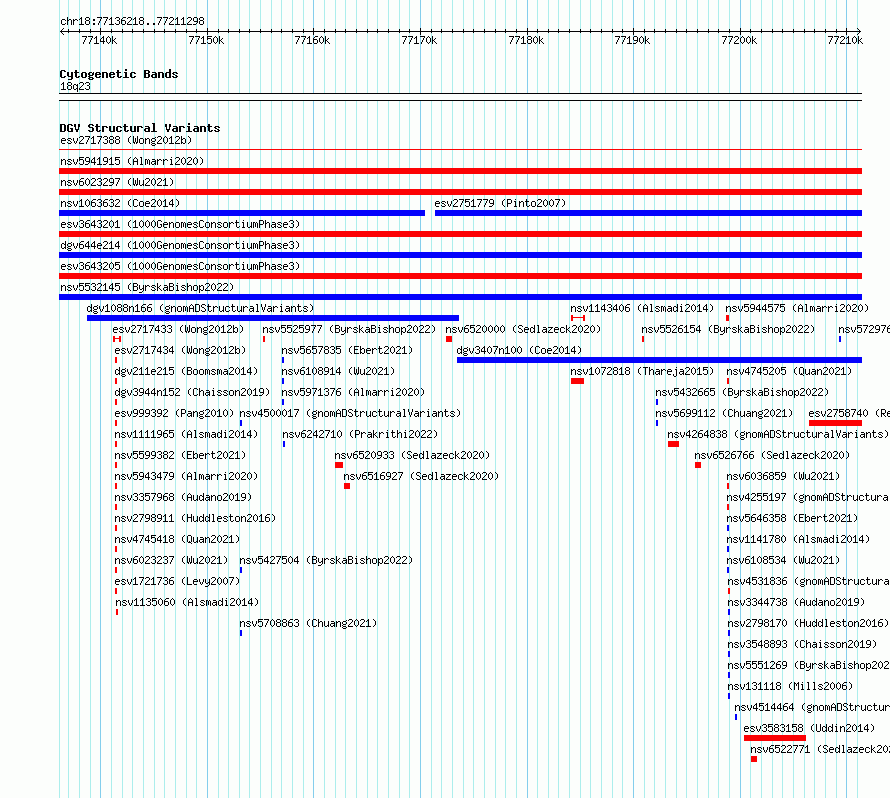This screenshot has height=798, width=890.
Task: Click nsv6036859 (Wu2021) label
Action: pos(783,476)
